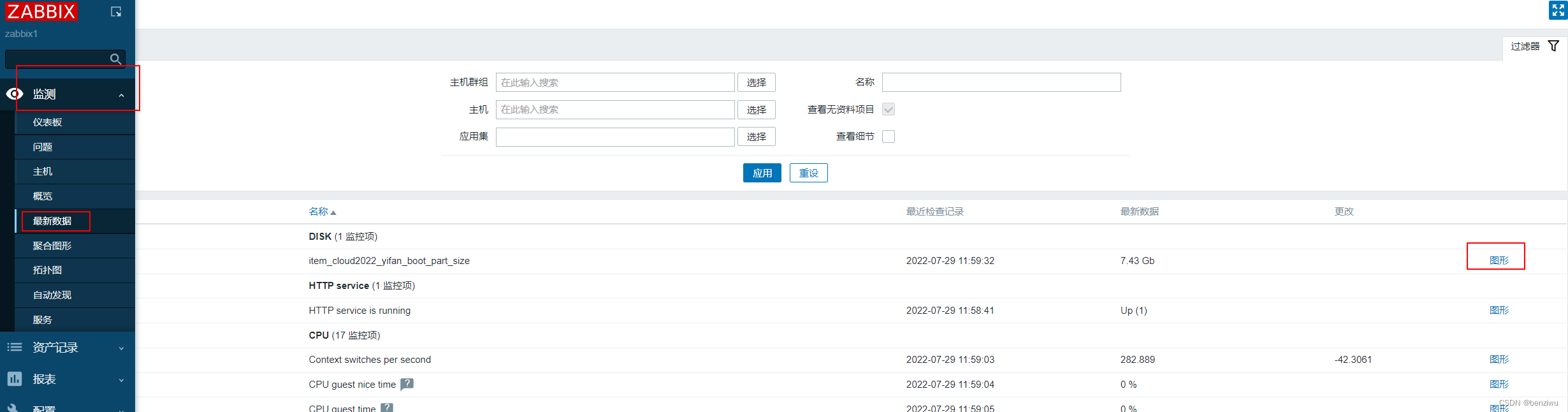The image size is (1568, 412).
Task: Collapse the 监测 menu section
Action: coord(121,95)
